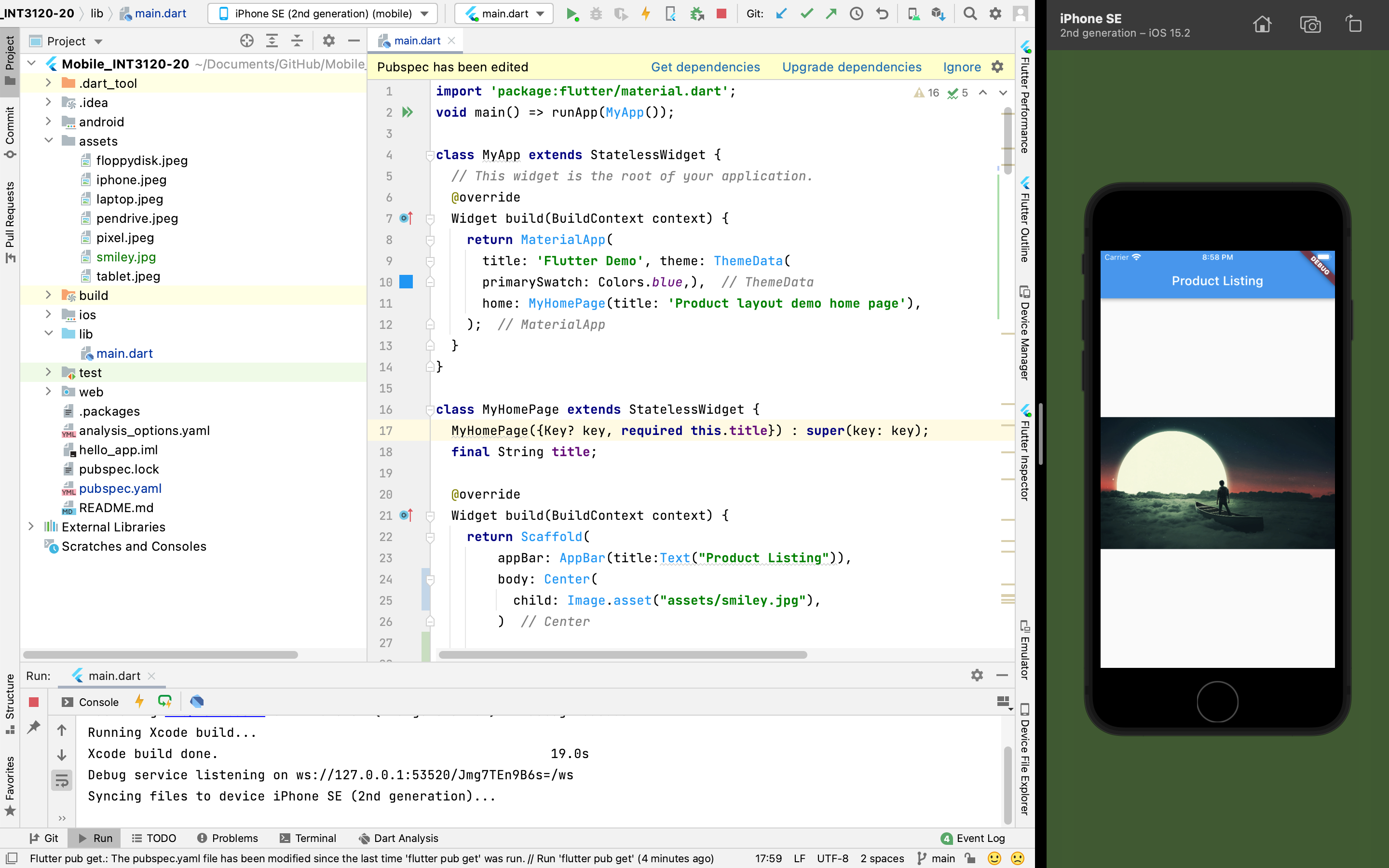Open Problems tool window tab
Image resolution: width=1389 pixels, height=868 pixels.
[x=227, y=838]
